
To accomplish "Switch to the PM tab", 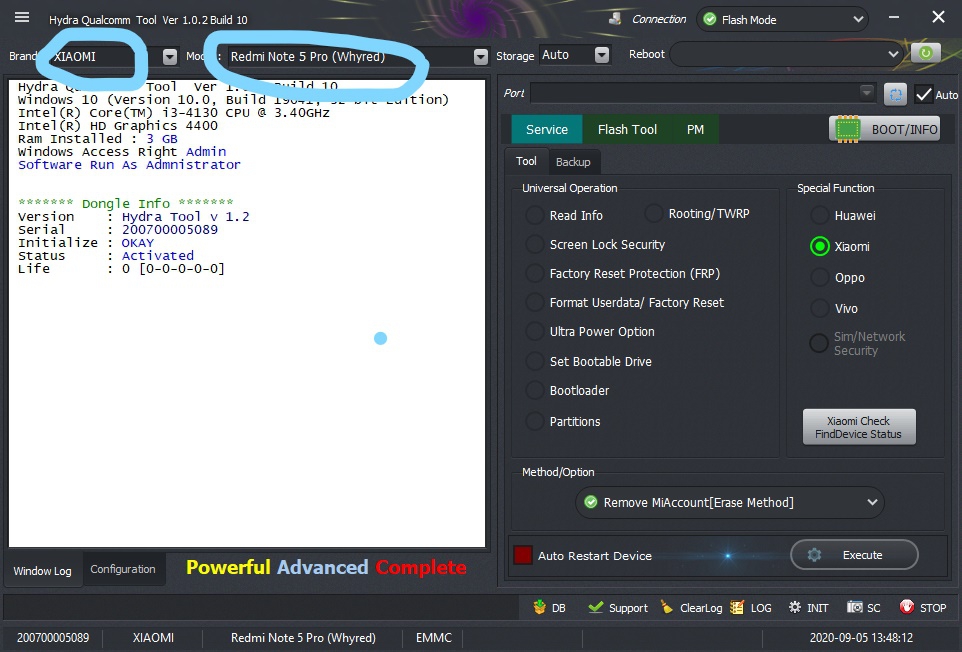I will tap(695, 129).
